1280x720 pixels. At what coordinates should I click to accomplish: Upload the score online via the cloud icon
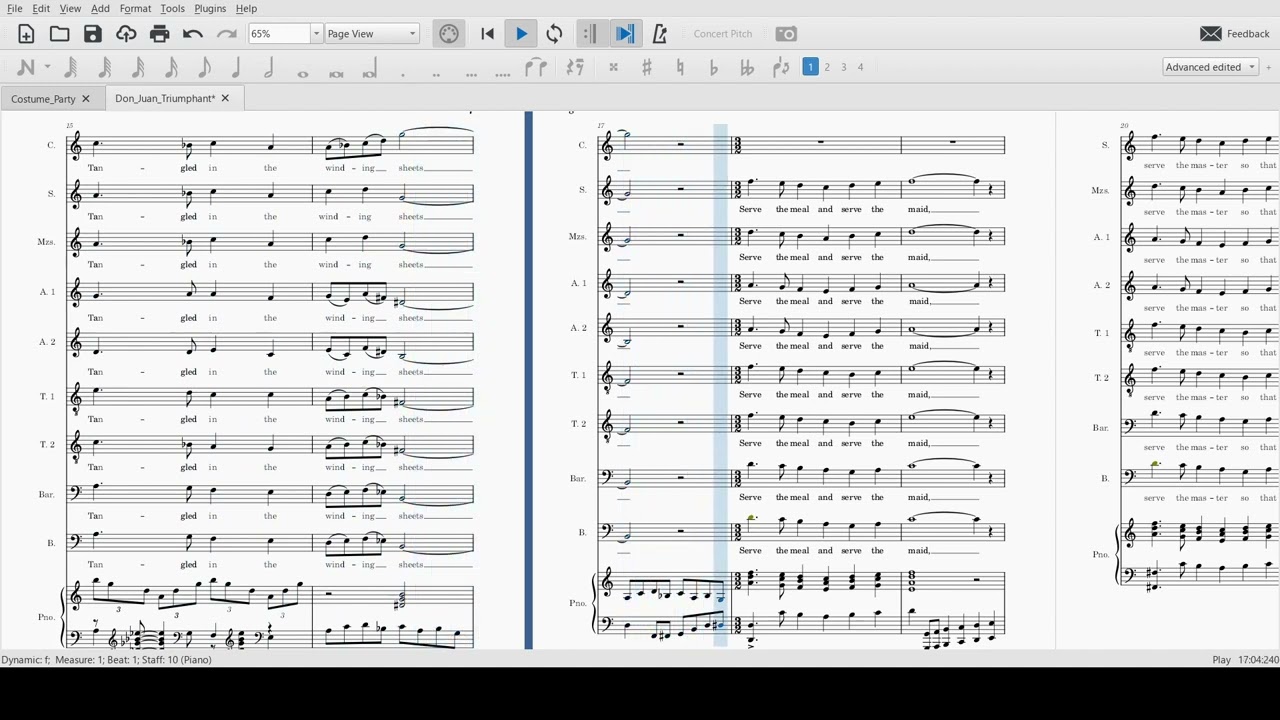tap(126, 34)
